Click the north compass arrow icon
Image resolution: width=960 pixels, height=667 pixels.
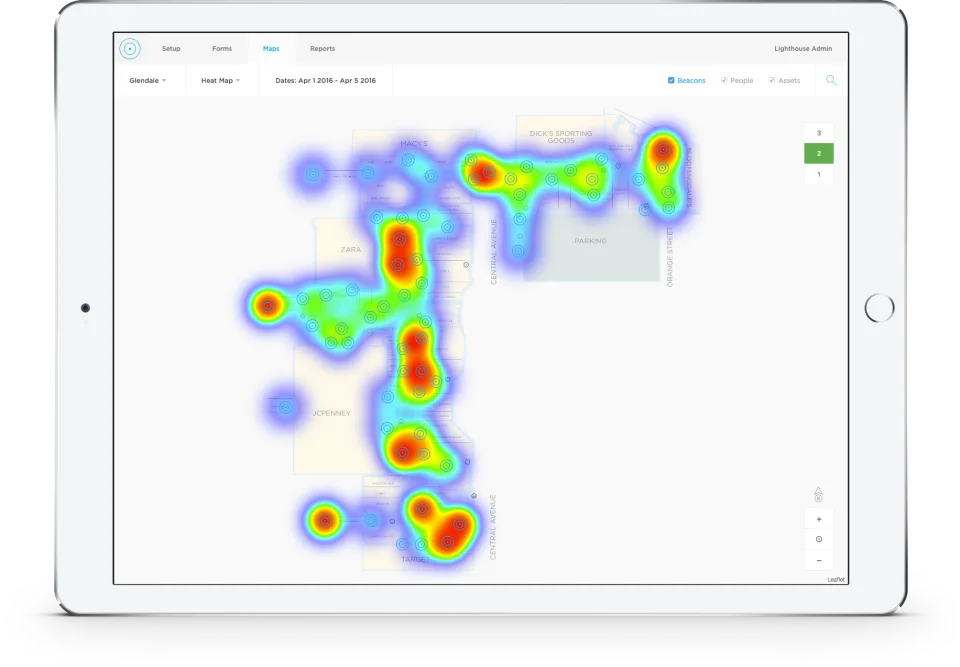[818, 494]
